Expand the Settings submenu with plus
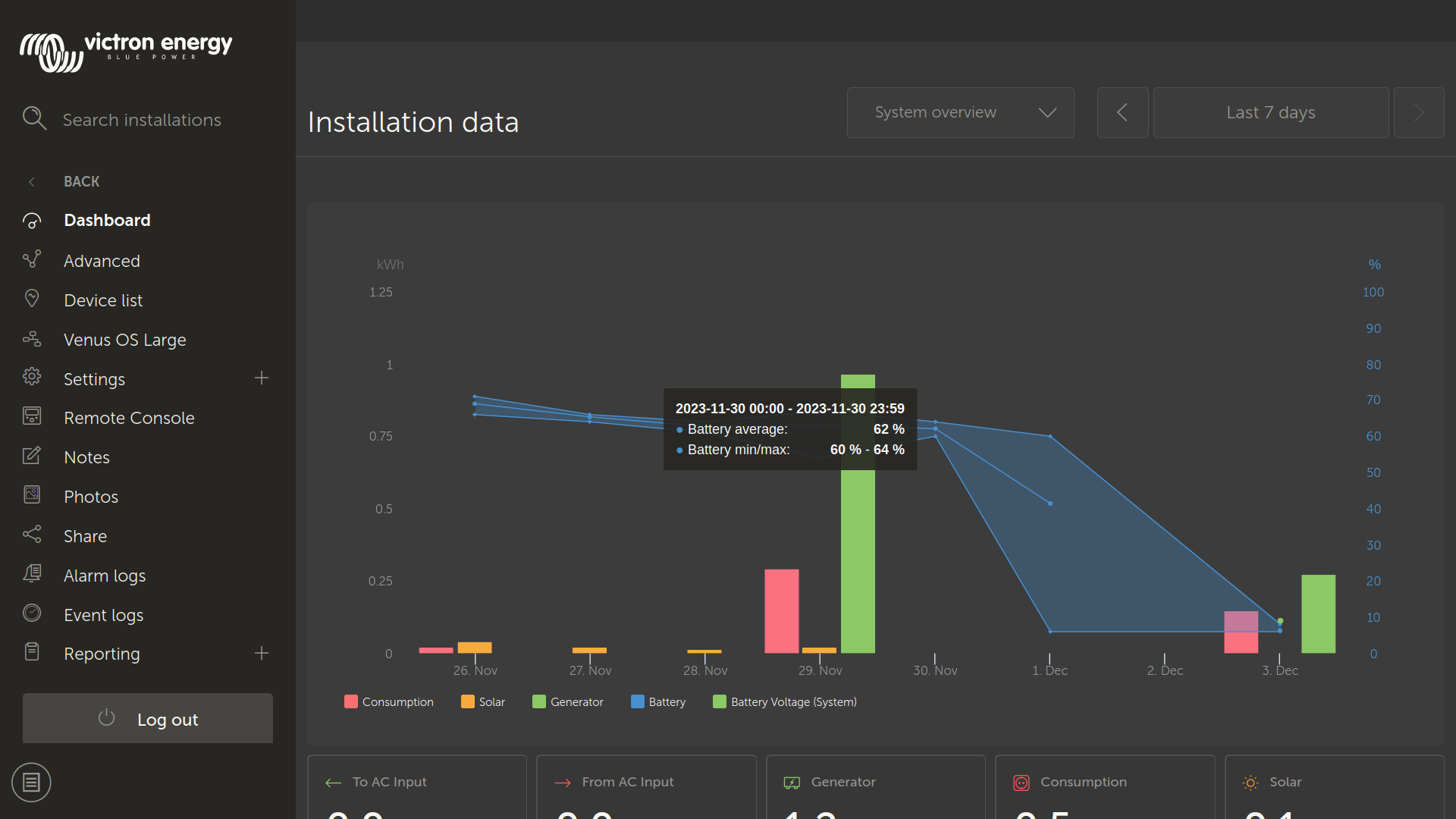The width and height of the screenshot is (1456, 819). tap(262, 378)
